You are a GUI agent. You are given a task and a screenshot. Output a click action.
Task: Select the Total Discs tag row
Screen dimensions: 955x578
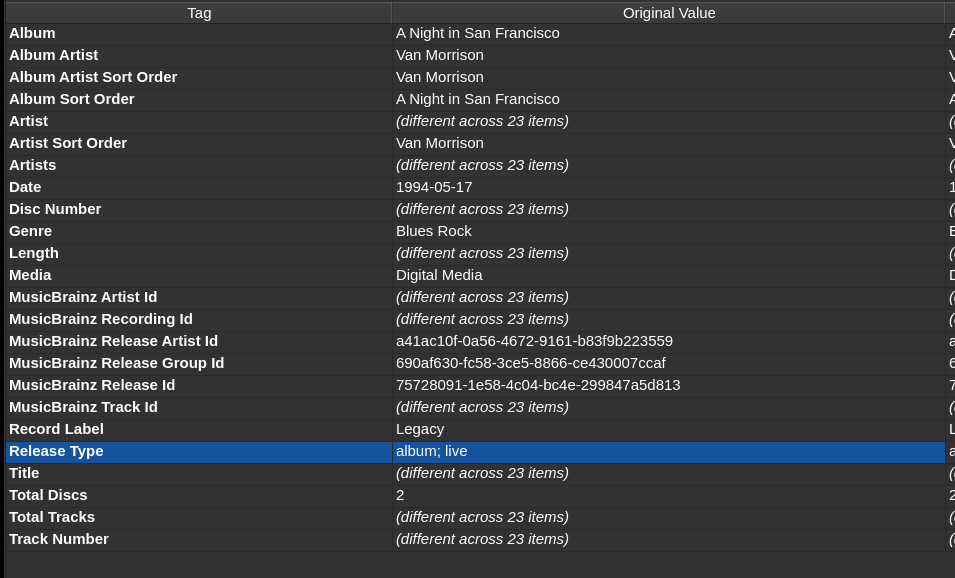click(48, 495)
